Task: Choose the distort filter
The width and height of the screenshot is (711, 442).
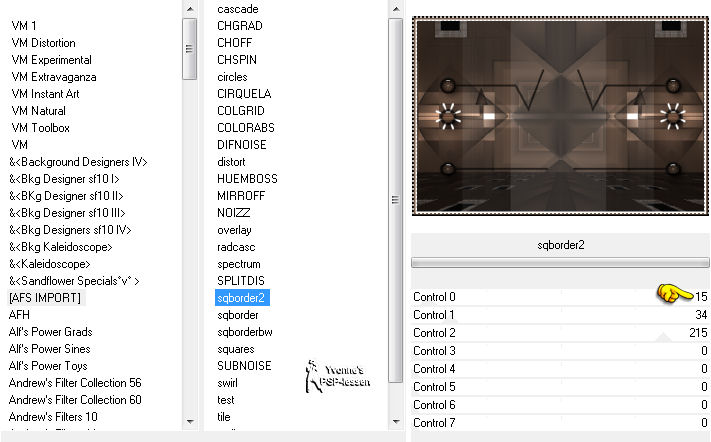Action: point(231,162)
